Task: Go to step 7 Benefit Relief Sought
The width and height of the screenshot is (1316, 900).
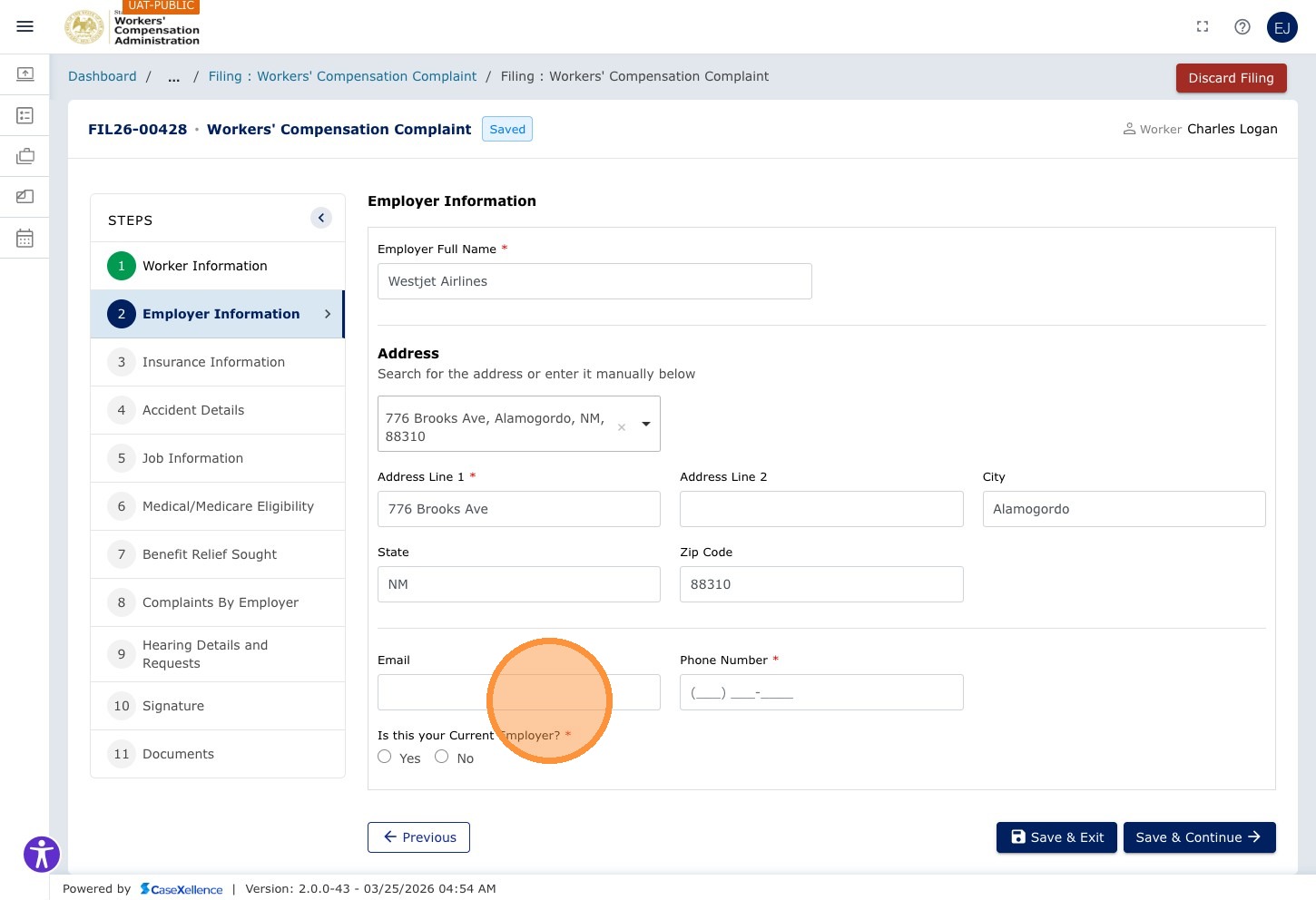Action: (x=218, y=554)
